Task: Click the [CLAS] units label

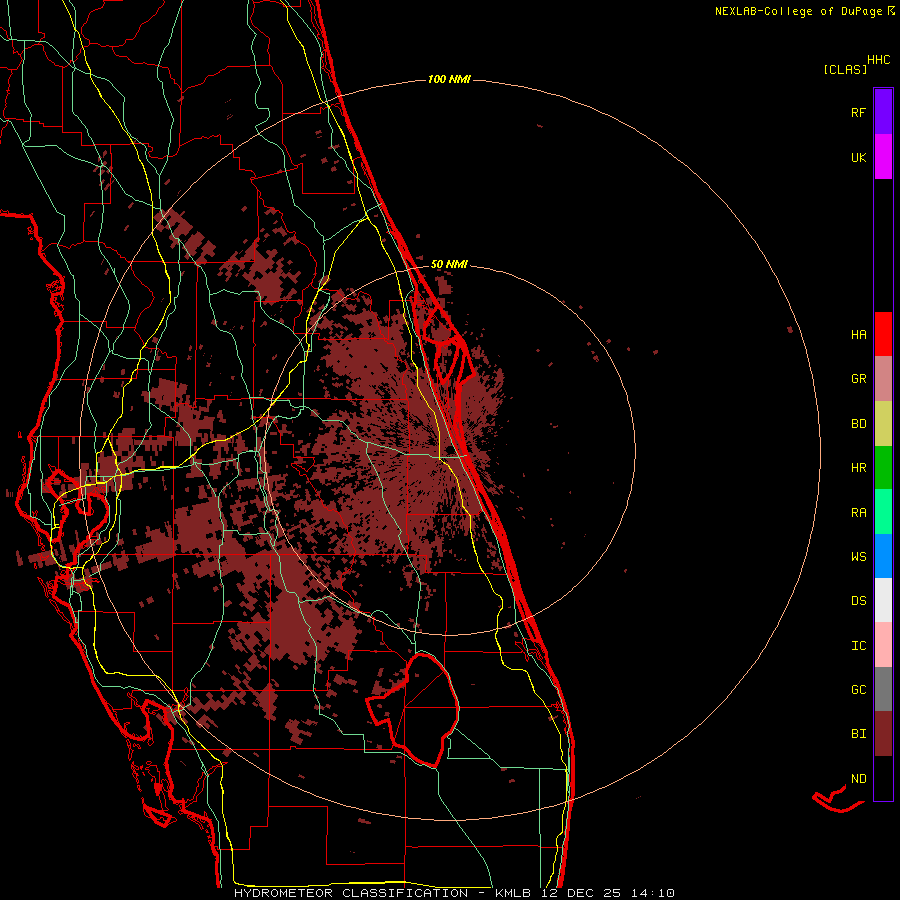Action: [844, 70]
